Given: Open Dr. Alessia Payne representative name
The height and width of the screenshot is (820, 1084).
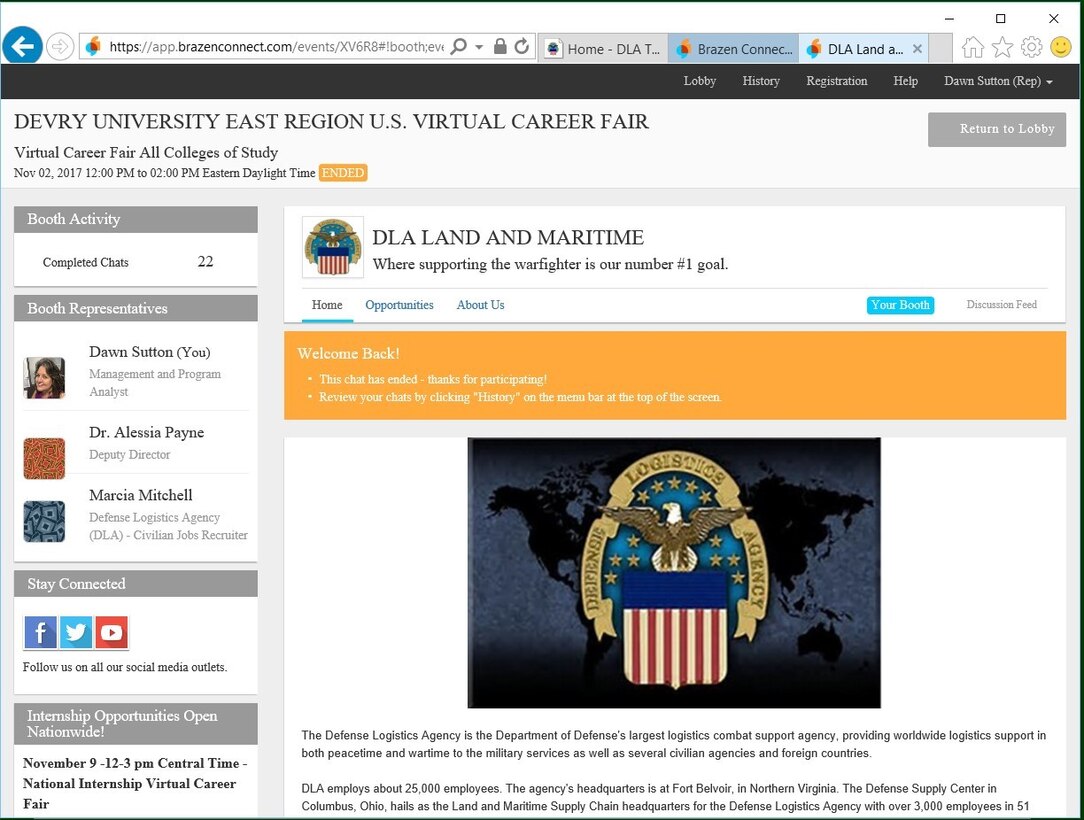Looking at the screenshot, I should (x=147, y=432).
